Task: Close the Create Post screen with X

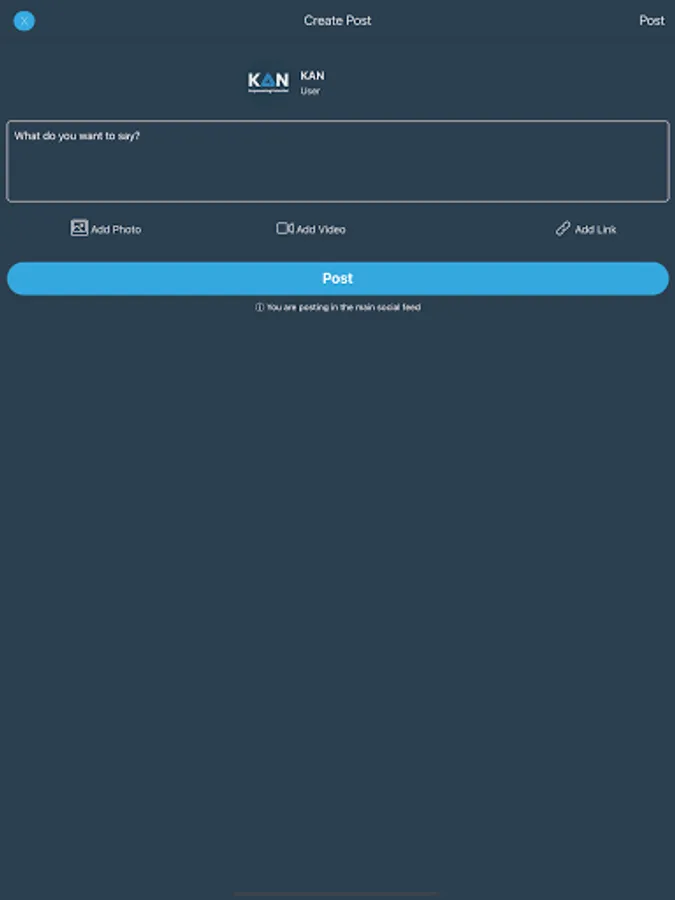Action: coord(24,21)
